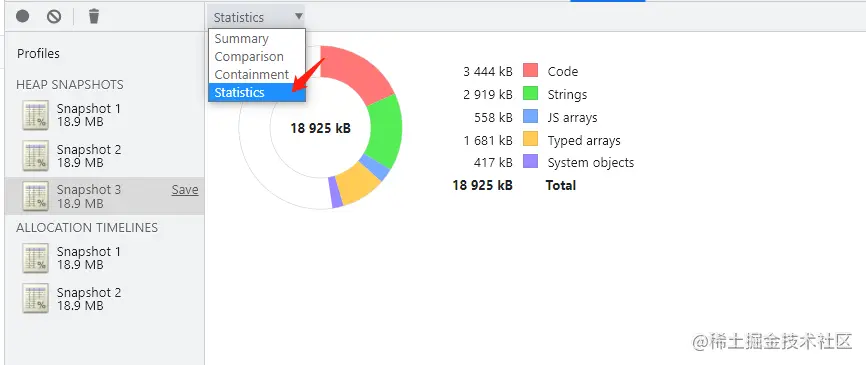Select Snapshot 2 icon under Heap Snapshots
This screenshot has width=866, height=365.
35,156
